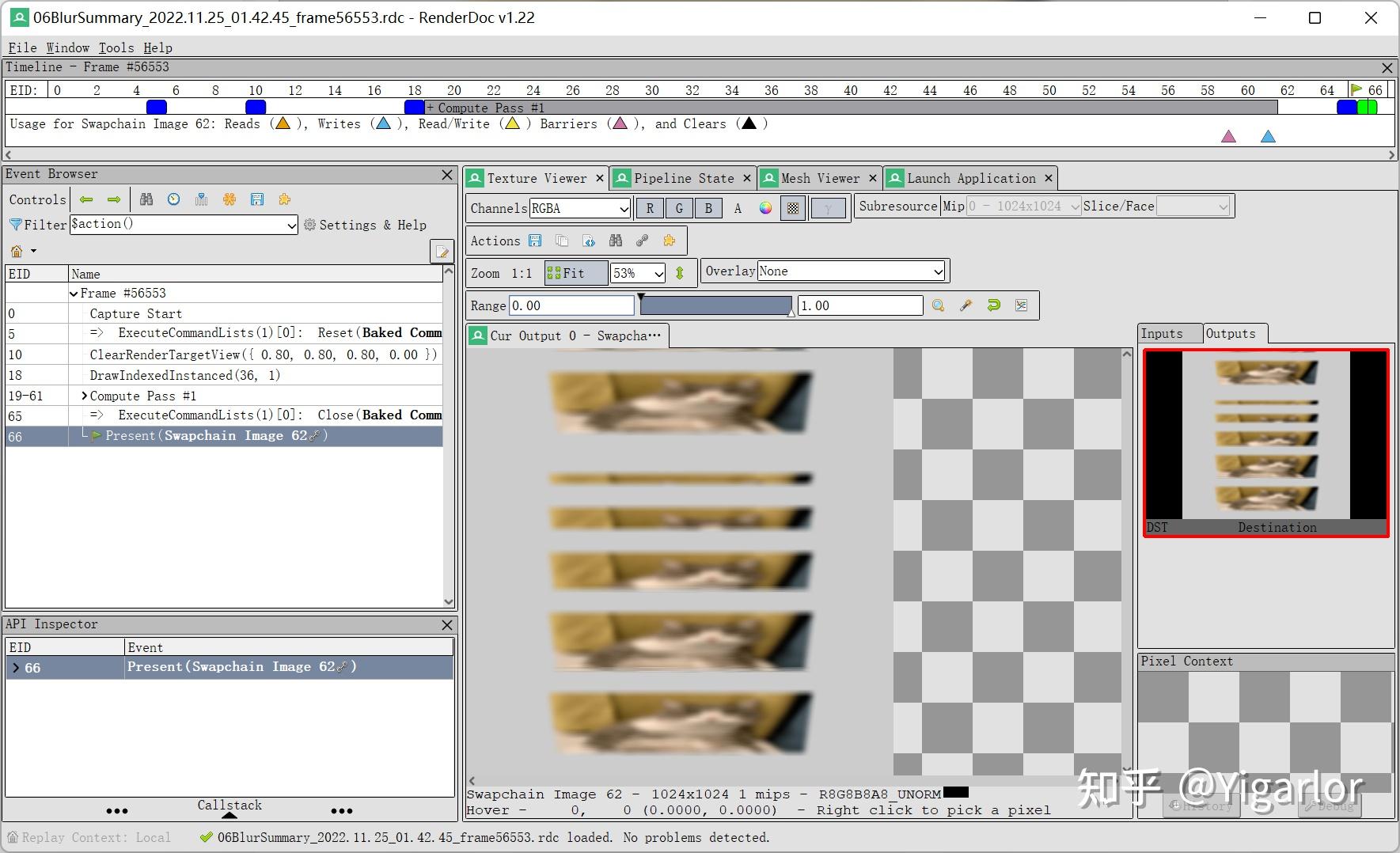Image resolution: width=1400 pixels, height=853 pixels.
Task: Expand the Compute Pass #1 tree item
Action: click(84, 396)
